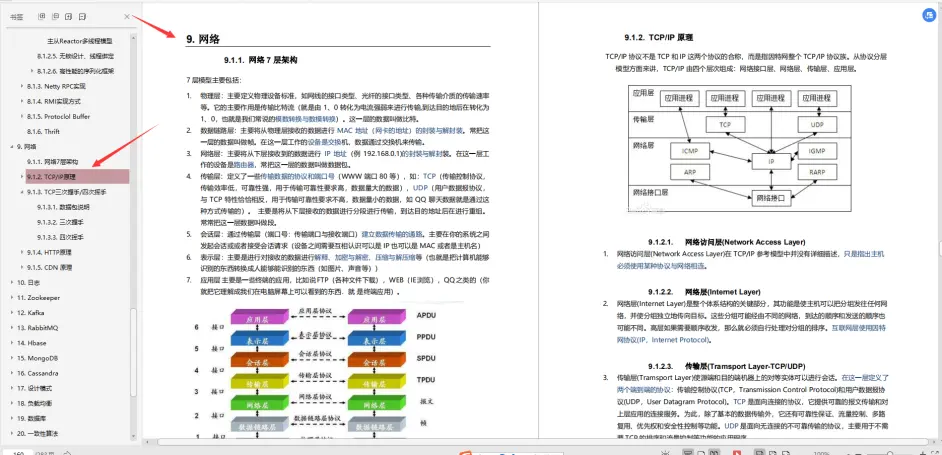942x455 pixels.
Task: Click the UDP box in the diagram
Action: pos(817,125)
